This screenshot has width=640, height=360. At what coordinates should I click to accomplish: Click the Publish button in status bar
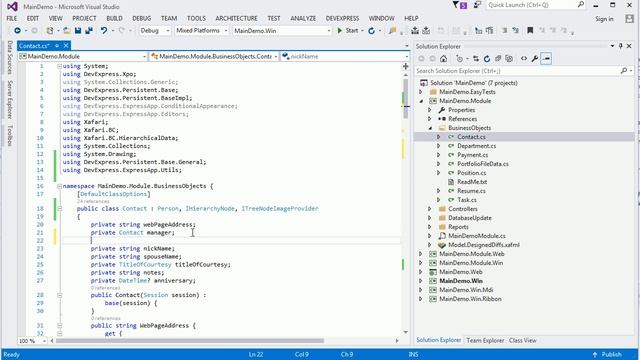[607, 354]
